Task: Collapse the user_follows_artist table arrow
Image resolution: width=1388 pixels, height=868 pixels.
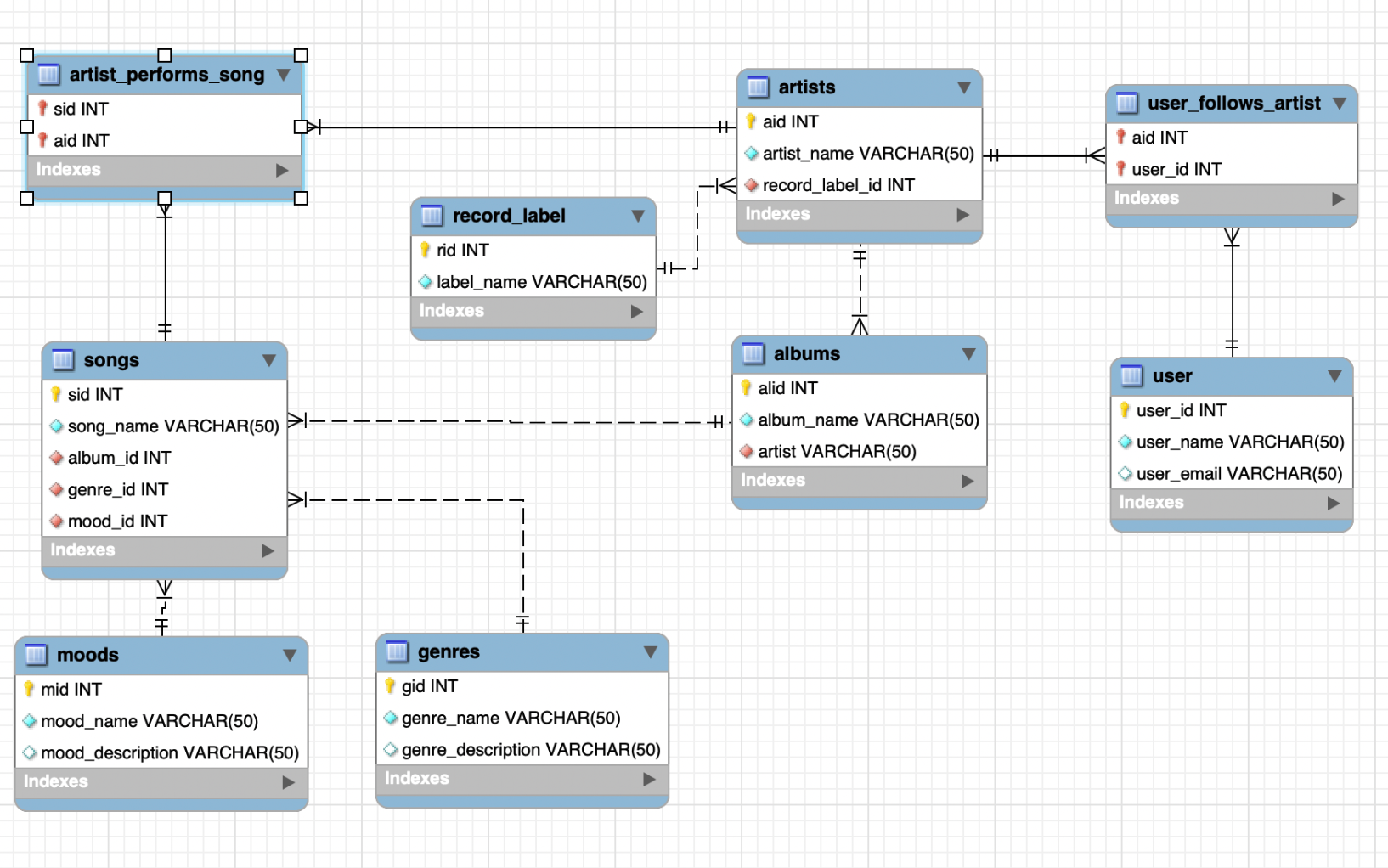Action: tap(1340, 104)
